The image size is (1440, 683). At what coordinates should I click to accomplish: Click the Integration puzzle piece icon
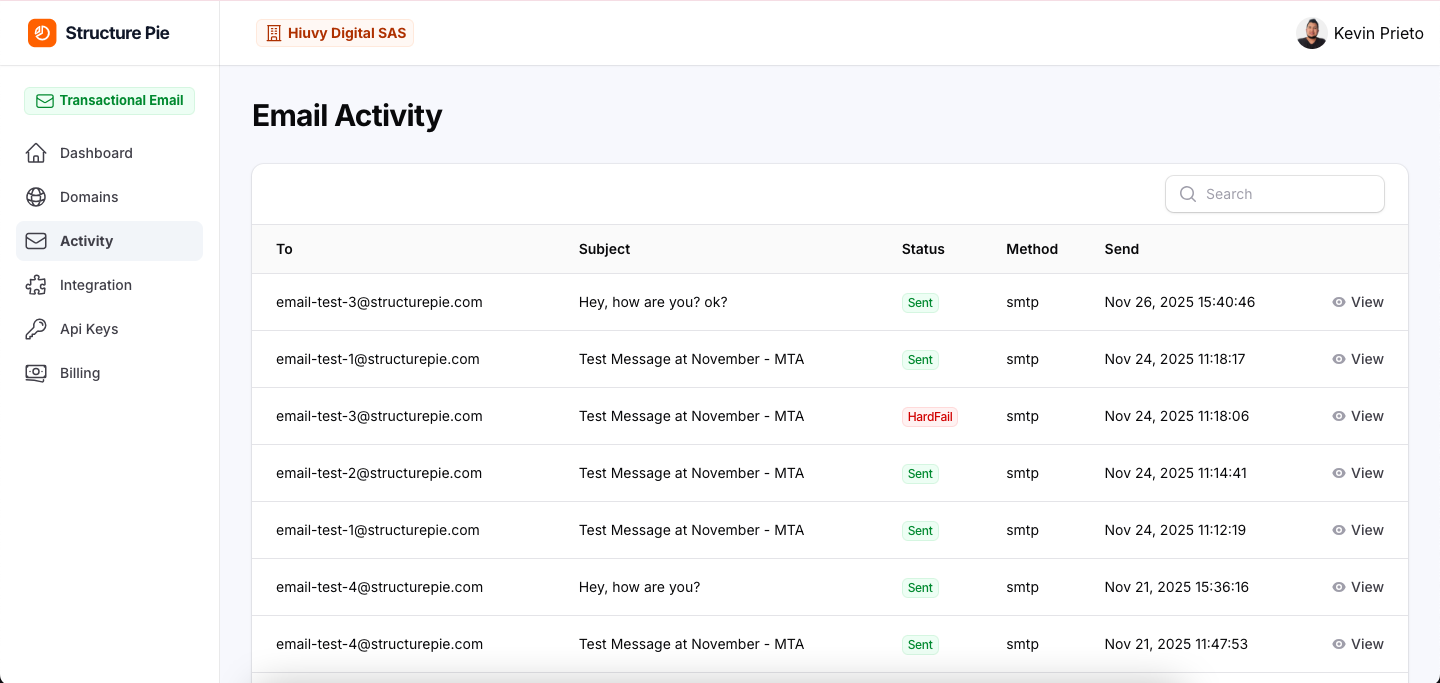point(36,285)
